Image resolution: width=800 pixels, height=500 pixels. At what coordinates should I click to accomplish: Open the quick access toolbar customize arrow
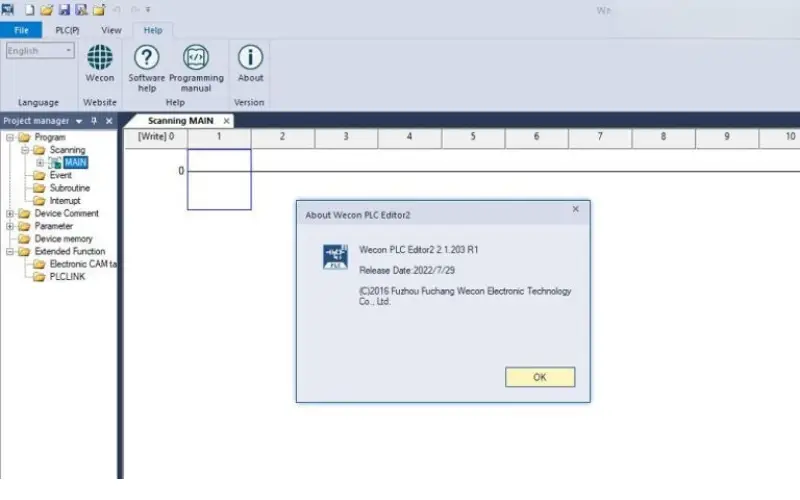148,10
